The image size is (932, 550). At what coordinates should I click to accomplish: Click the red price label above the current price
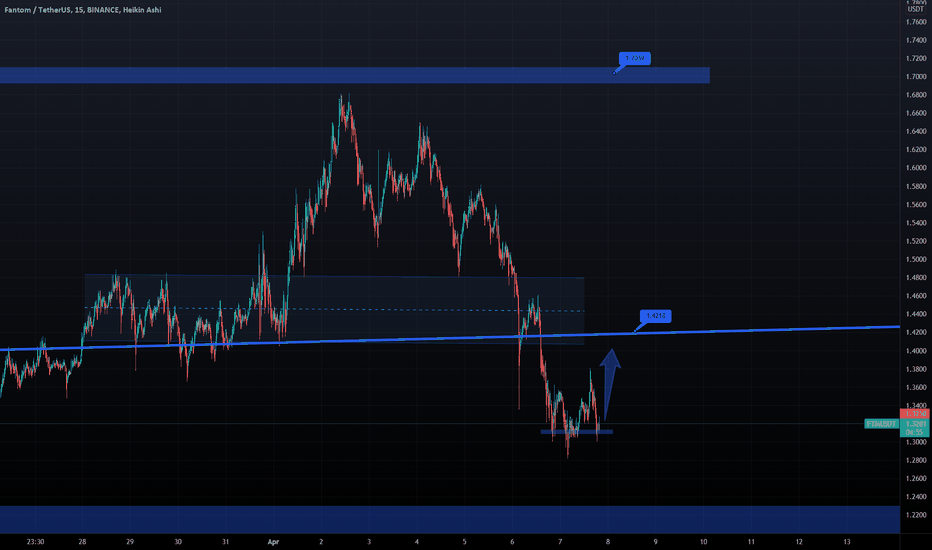pos(915,414)
